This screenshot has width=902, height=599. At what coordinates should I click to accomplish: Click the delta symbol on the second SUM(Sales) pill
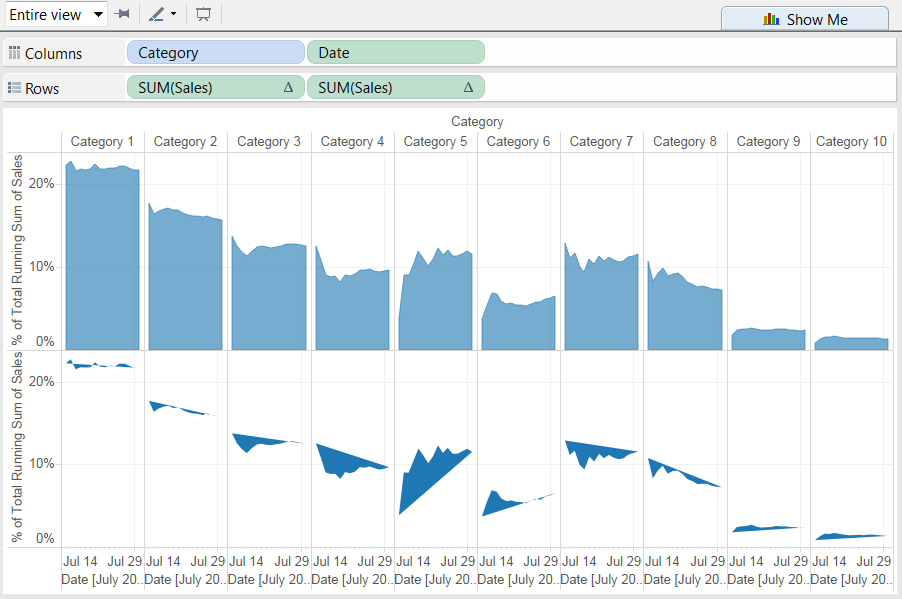pyautogui.click(x=468, y=87)
